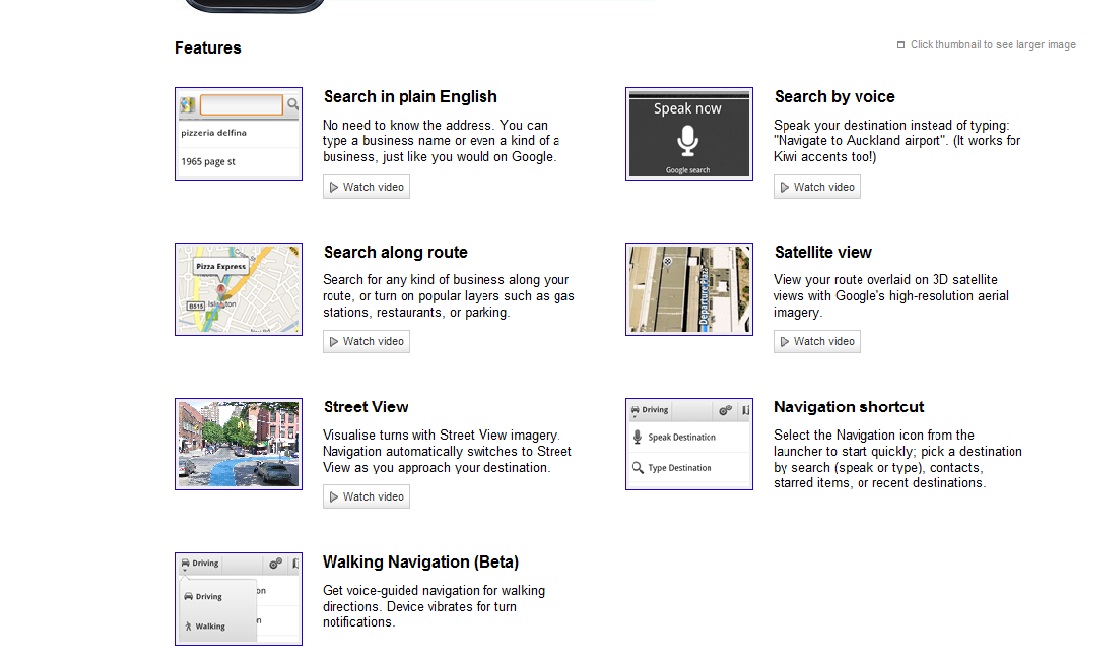Click the 'Kiwi accents too!' description text

coord(825,156)
